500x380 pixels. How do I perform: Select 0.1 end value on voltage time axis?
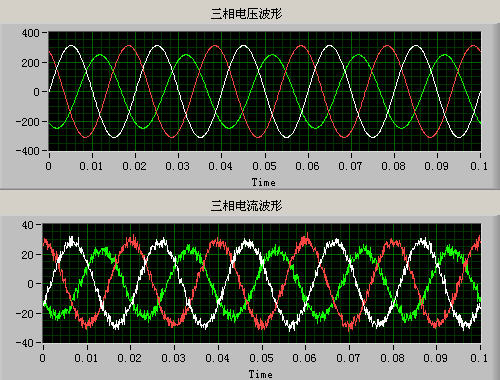(x=479, y=166)
